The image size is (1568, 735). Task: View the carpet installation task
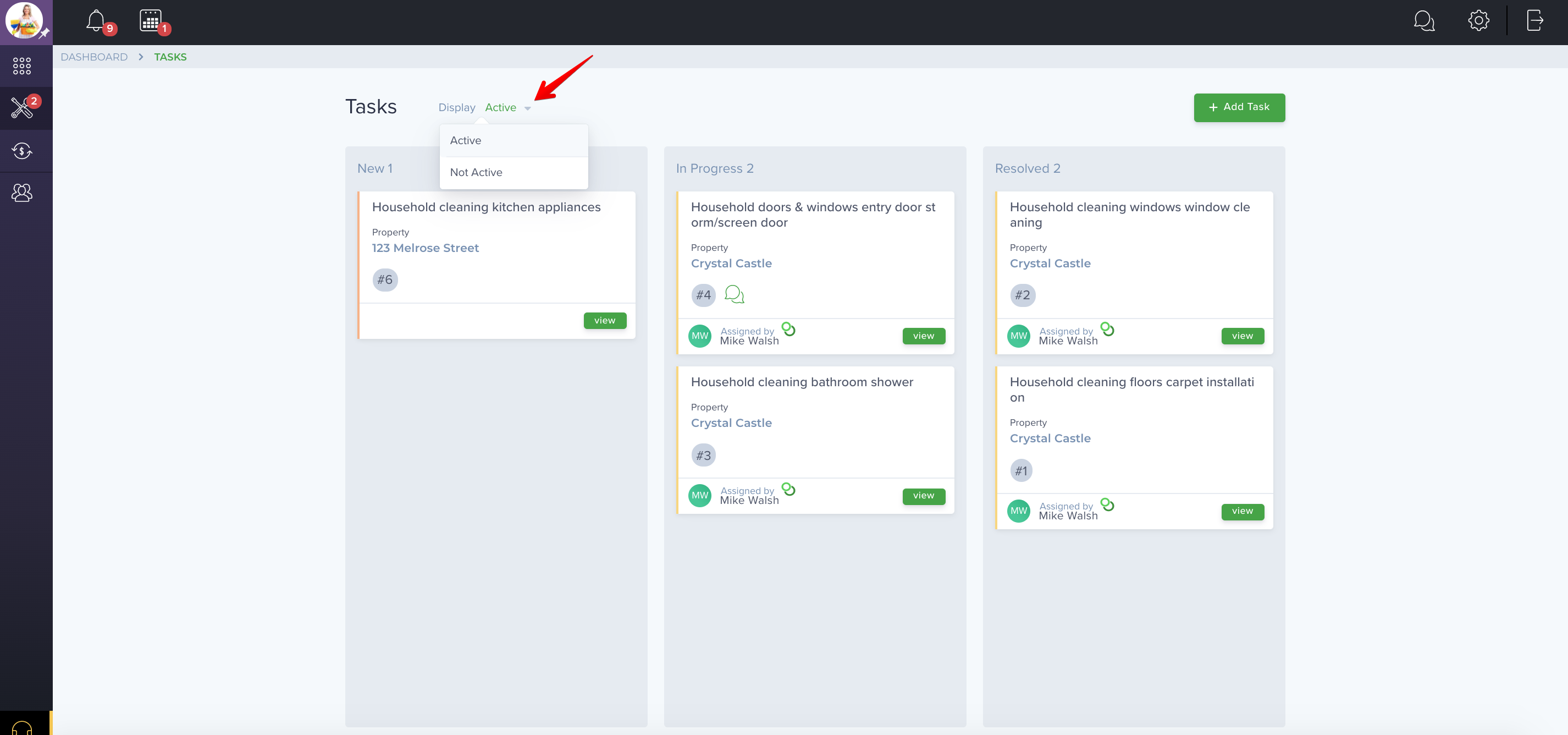click(1243, 511)
